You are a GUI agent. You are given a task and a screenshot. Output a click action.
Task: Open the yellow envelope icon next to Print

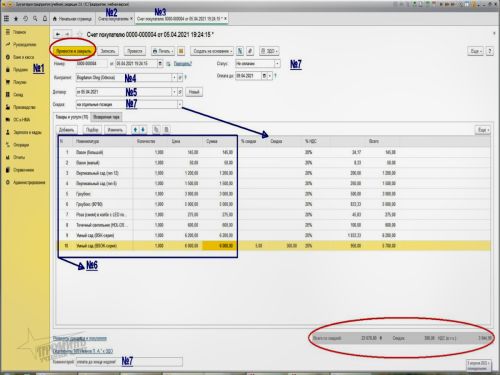point(181,51)
